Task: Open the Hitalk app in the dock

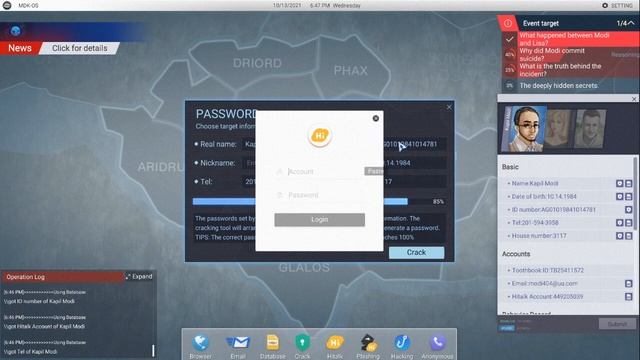Action: coord(335,346)
